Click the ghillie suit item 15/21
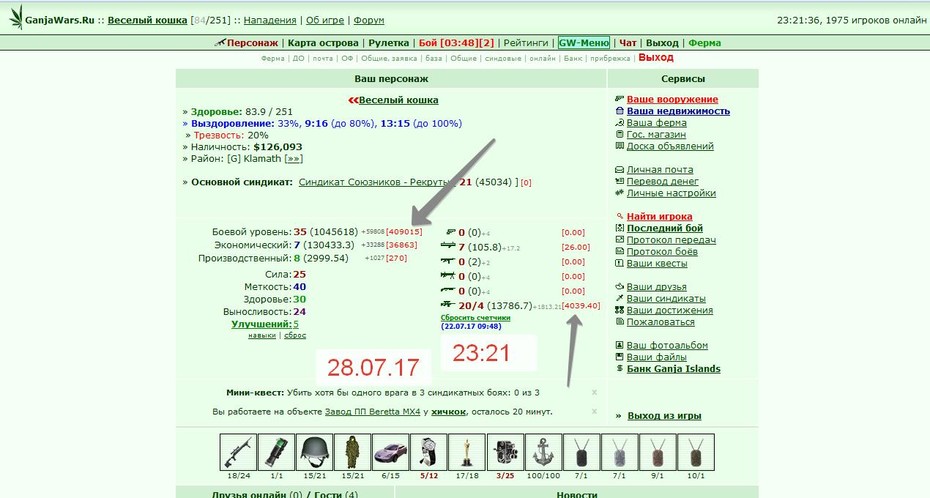Viewport: 930px width, 498px height. click(x=352, y=452)
